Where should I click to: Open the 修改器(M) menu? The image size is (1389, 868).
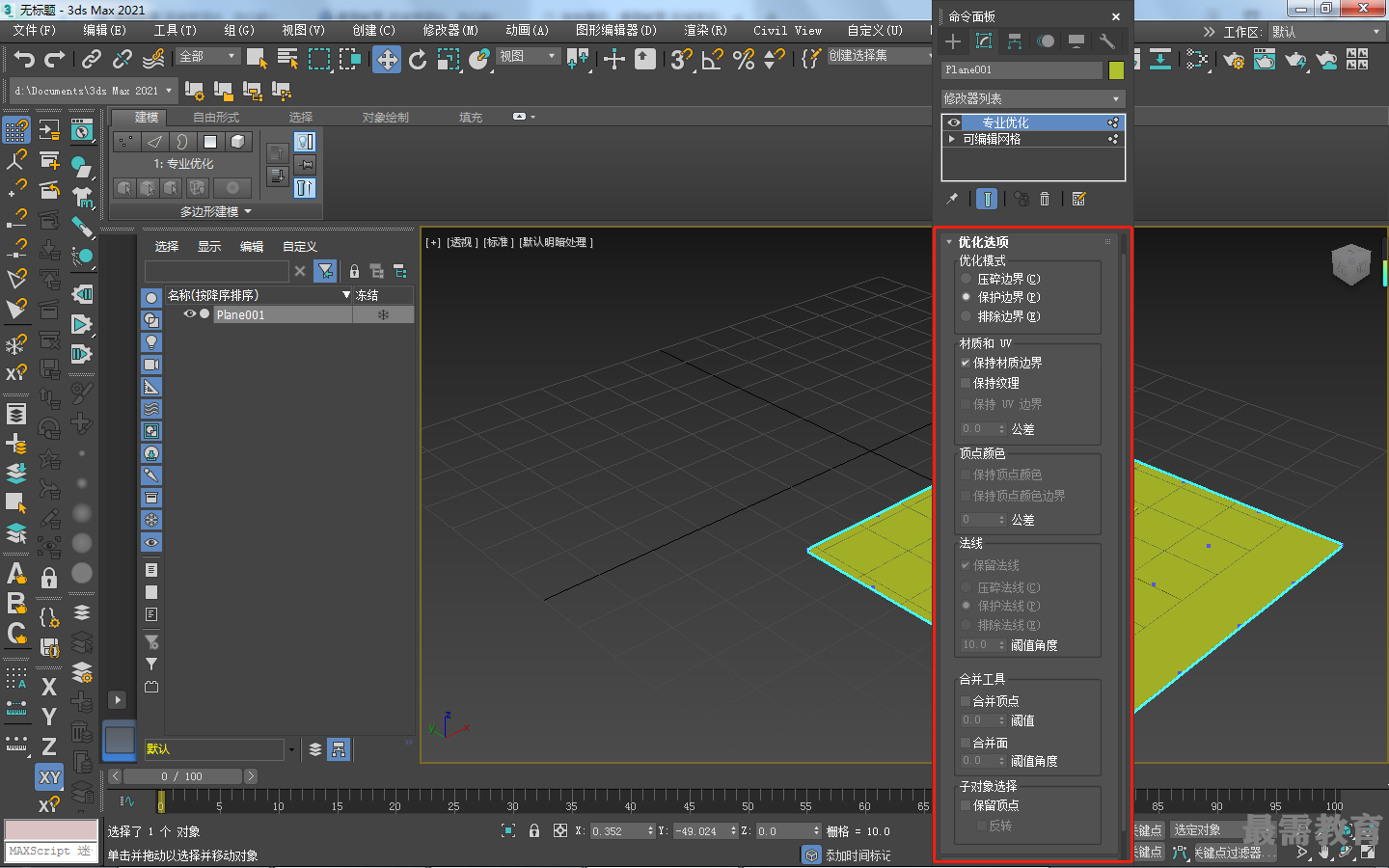pyautogui.click(x=450, y=31)
